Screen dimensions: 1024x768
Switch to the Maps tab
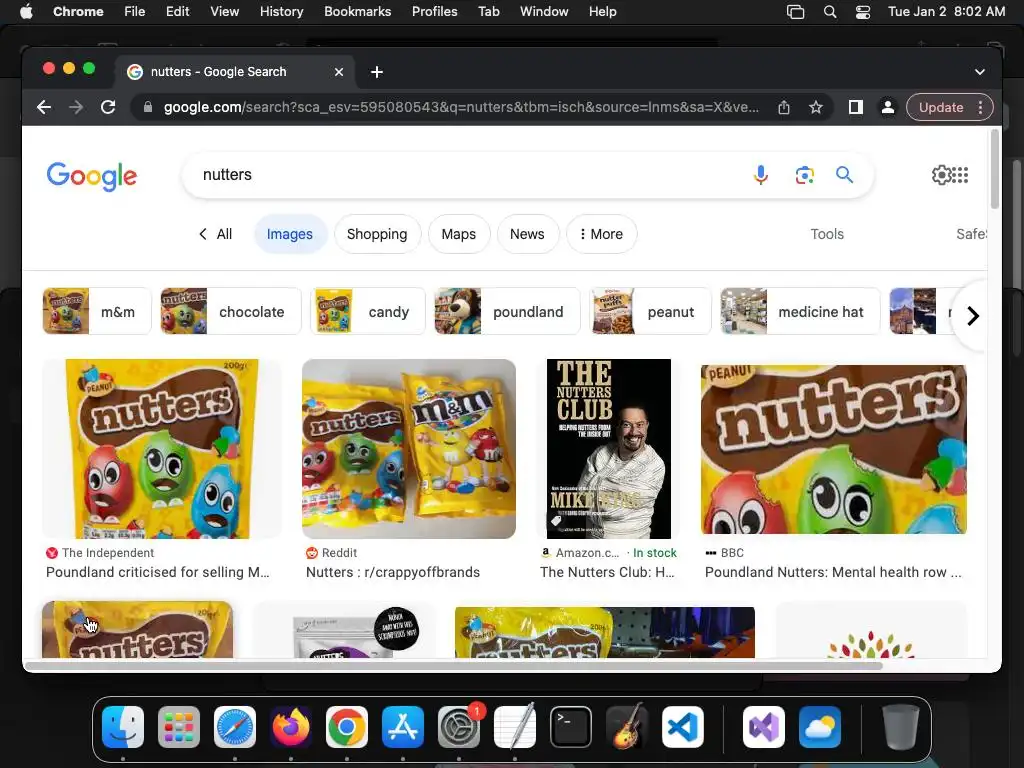pyautogui.click(x=458, y=234)
